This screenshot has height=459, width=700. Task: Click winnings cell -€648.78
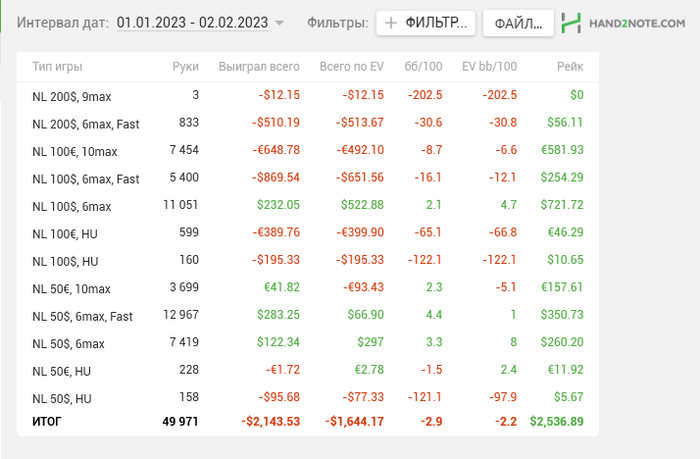[x=276, y=150]
